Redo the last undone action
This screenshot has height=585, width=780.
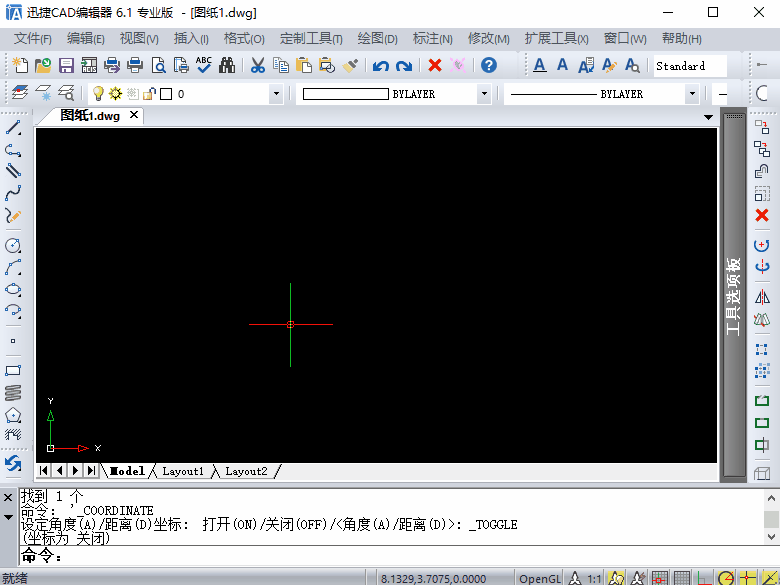pyautogui.click(x=404, y=66)
